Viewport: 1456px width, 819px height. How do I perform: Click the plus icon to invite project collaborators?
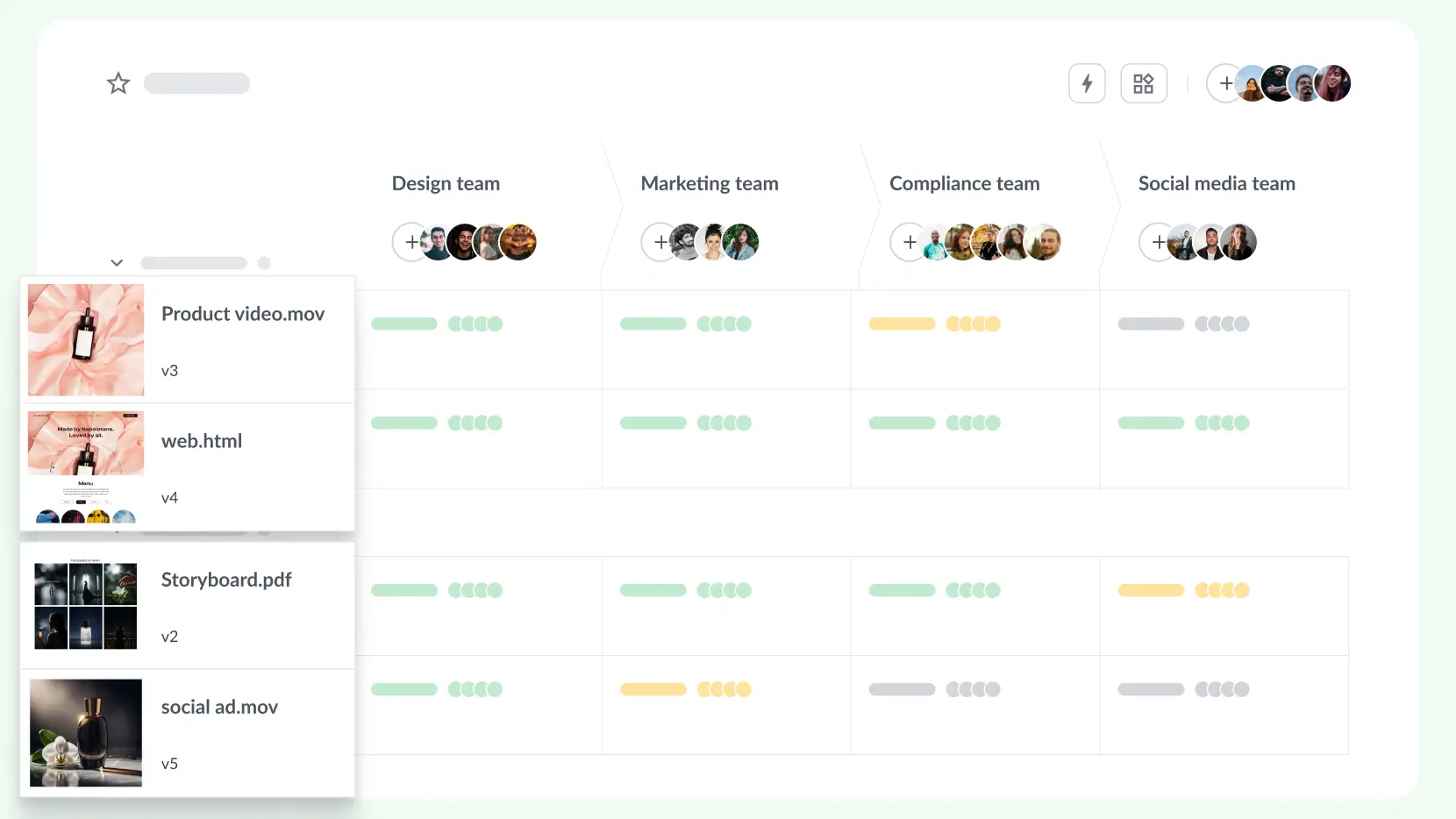click(x=1225, y=83)
